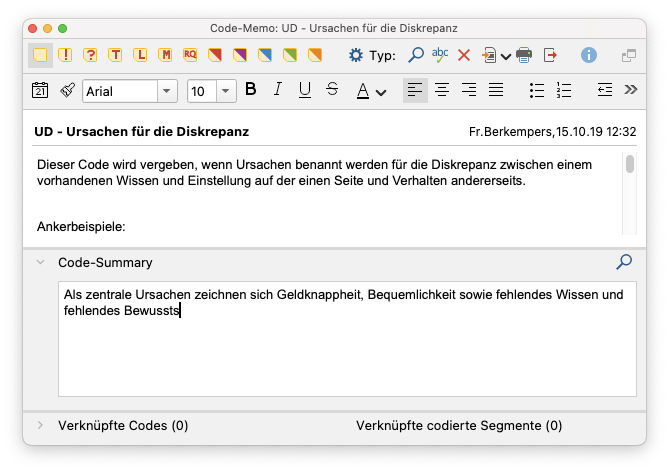Click the Ankerbeispiele: line
Screen dimensions: 669x472
pyautogui.click(x=81, y=227)
